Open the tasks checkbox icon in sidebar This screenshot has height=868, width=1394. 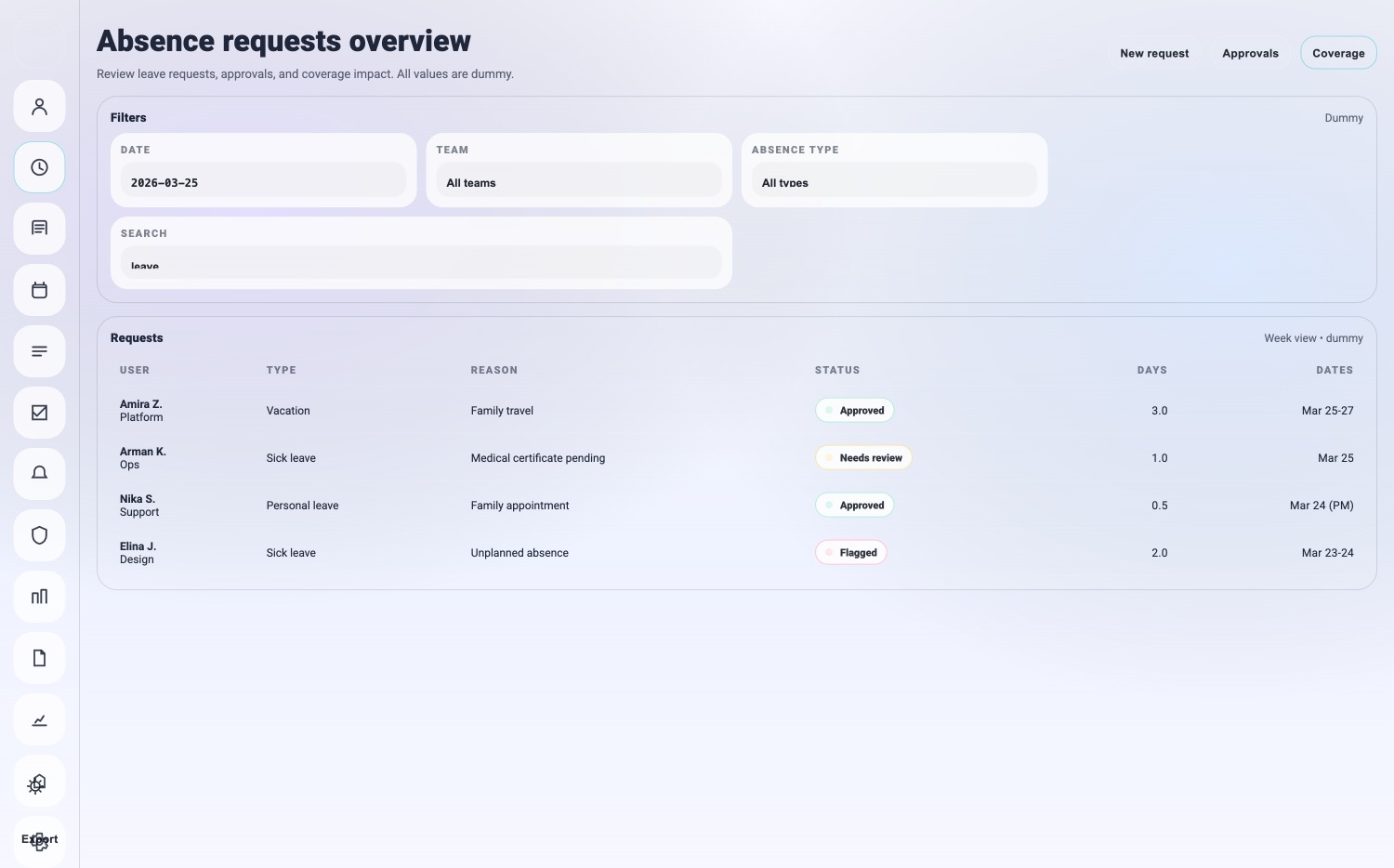pos(39,413)
